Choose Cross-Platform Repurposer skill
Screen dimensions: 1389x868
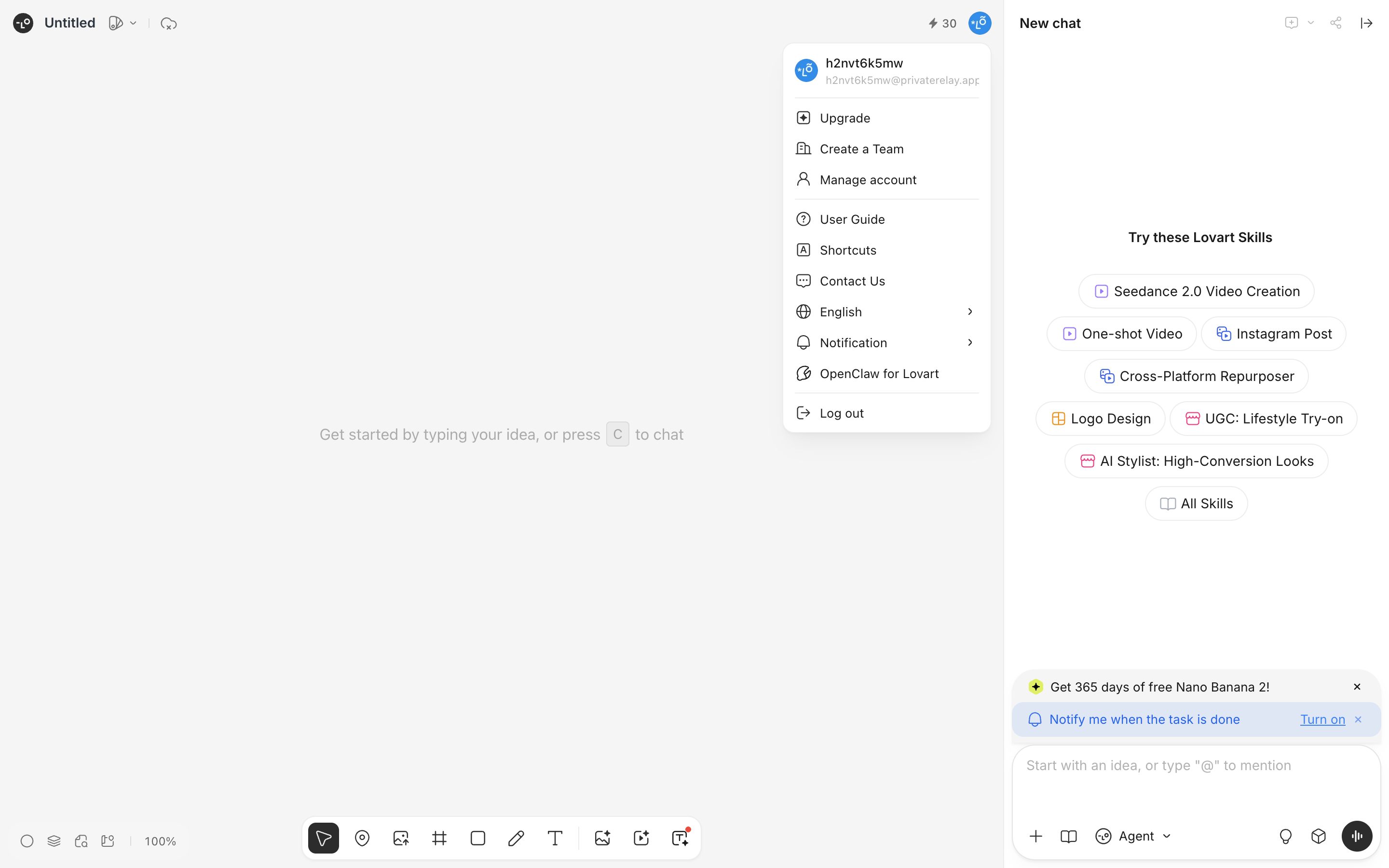(x=1196, y=376)
